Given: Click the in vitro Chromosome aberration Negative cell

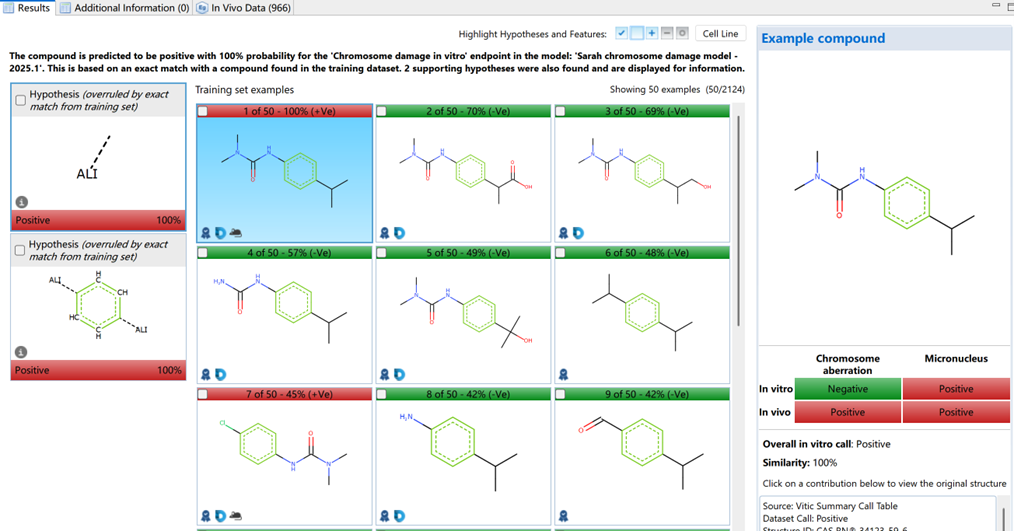Looking at the screenshot, I should (x=847, y=389).
